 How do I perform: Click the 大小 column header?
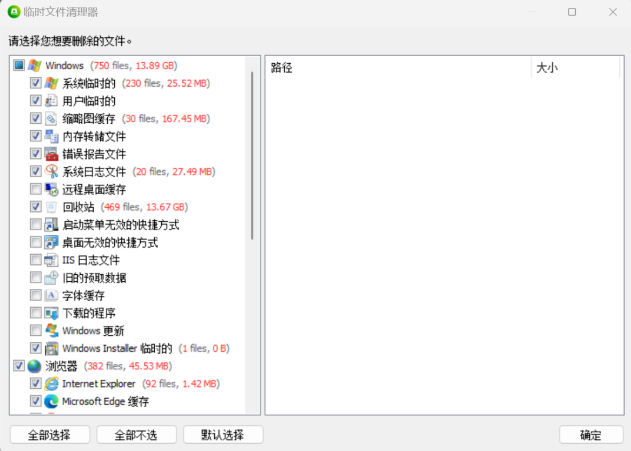click(575, 67)
